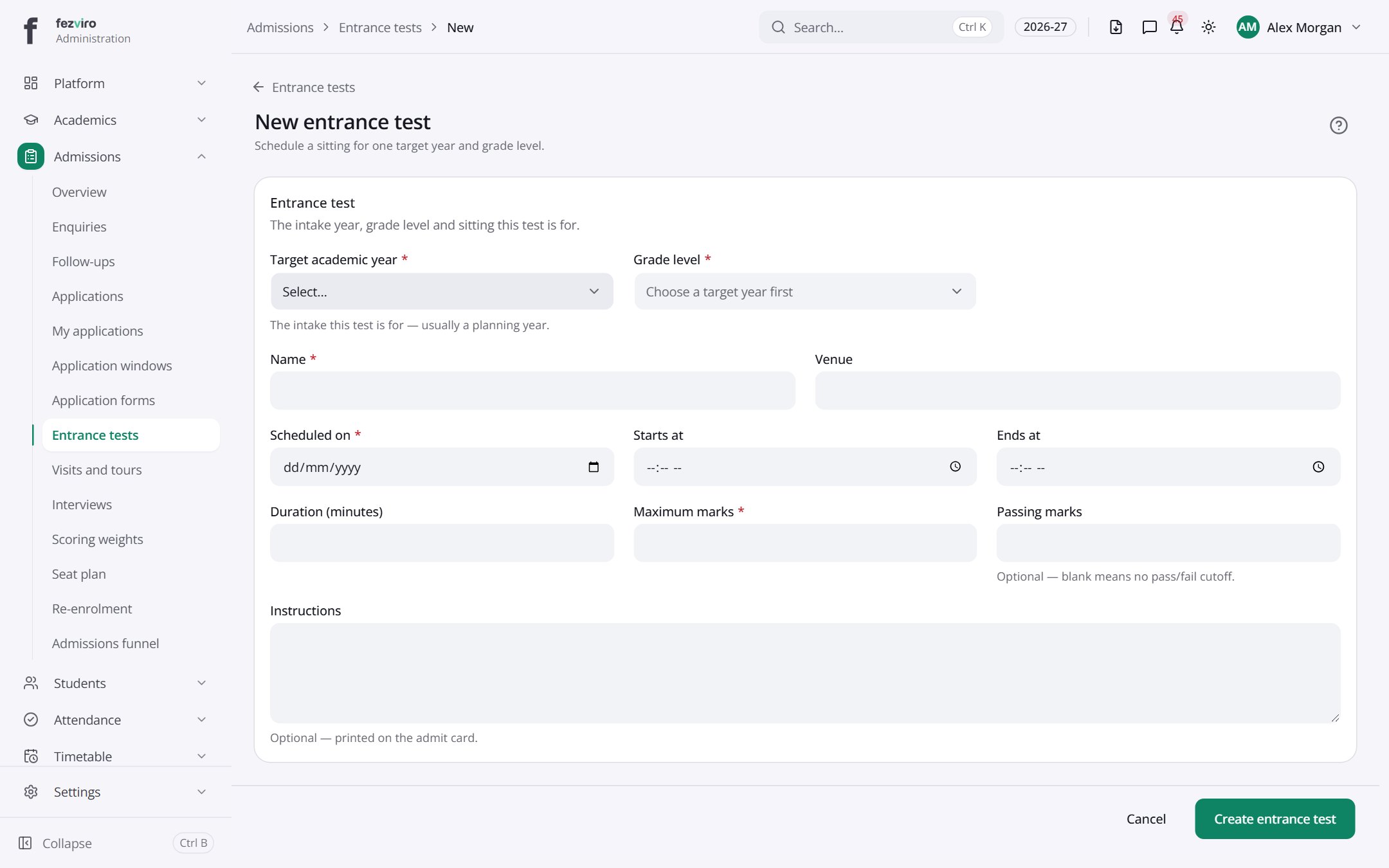This screenshot has width=1389, height=868.
Task: Go to Application windows in sidebar
Action: 112,366
